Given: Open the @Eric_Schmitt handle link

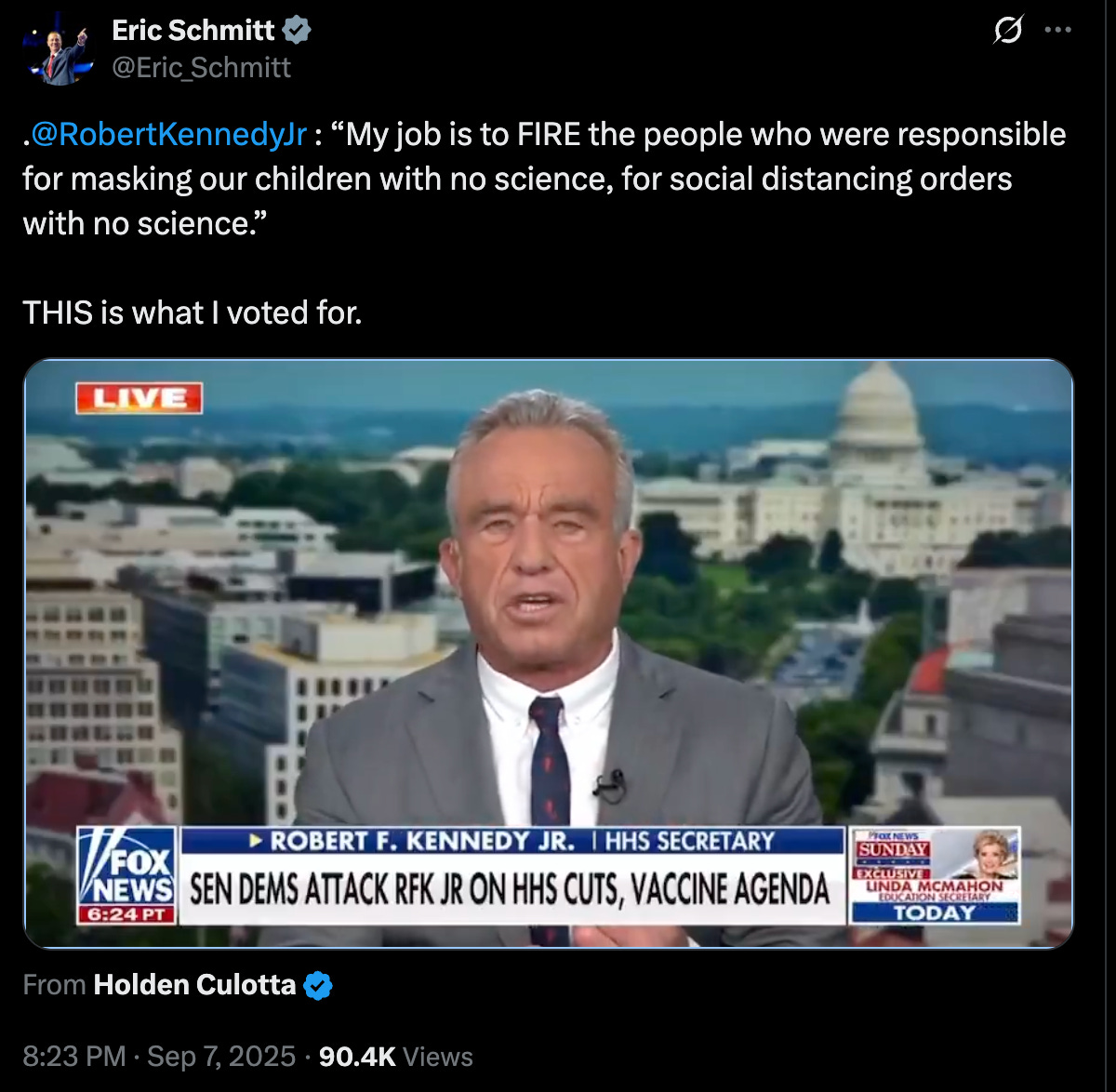Looking at the screenshot, I should point(201,68).
